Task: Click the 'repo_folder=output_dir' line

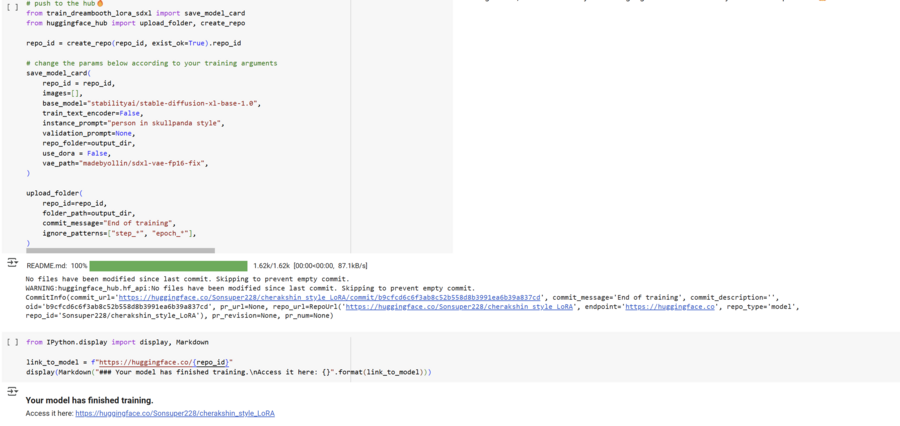Action: tap(90, 144)
